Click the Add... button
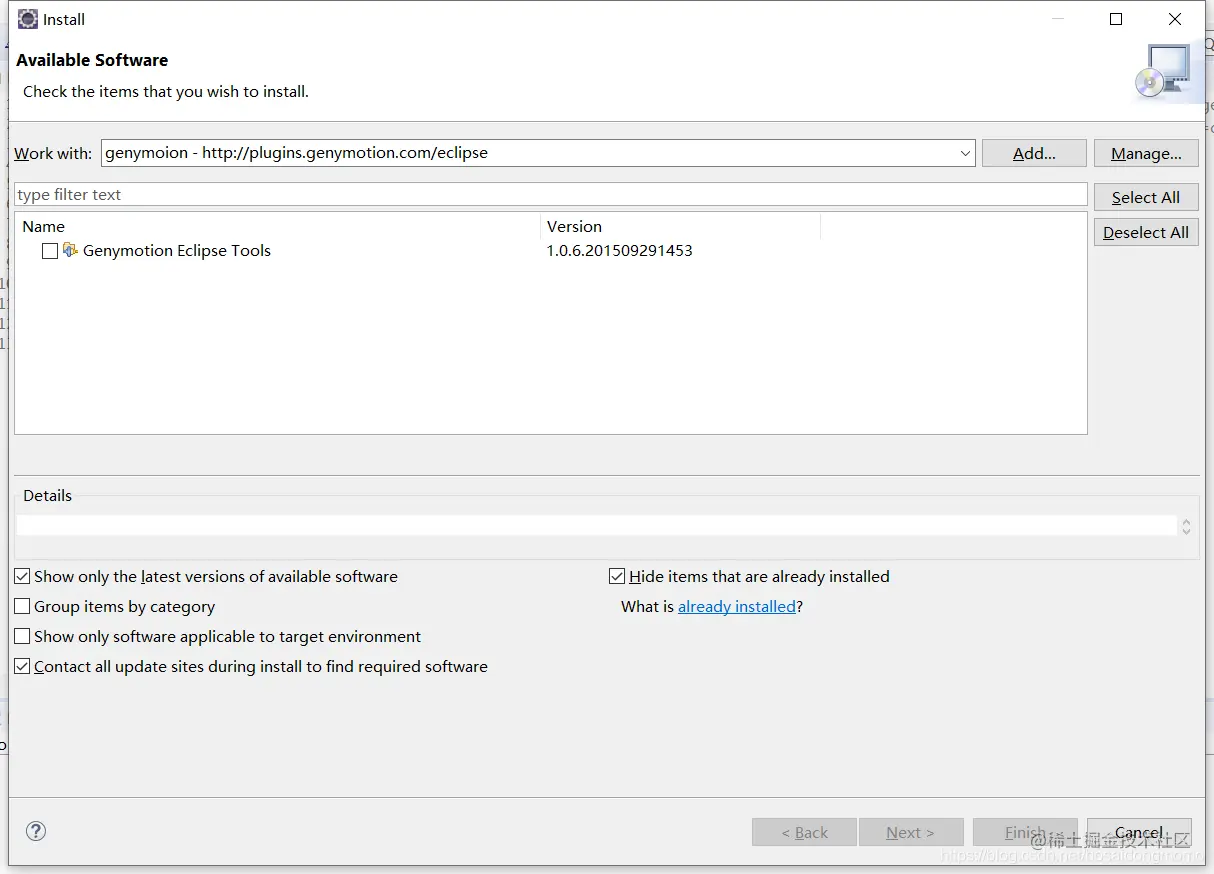Screen dimensions: 1214x874 click(x=1034, y=153)
